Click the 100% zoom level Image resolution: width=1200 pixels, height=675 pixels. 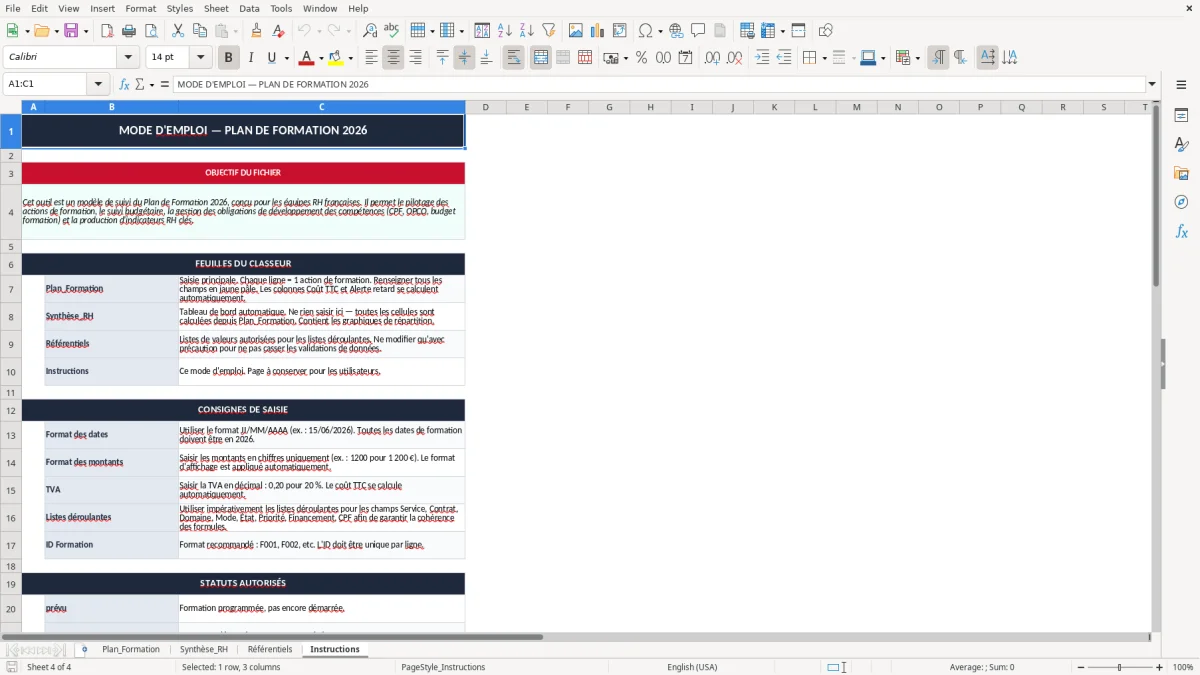tap(1183, 667)
